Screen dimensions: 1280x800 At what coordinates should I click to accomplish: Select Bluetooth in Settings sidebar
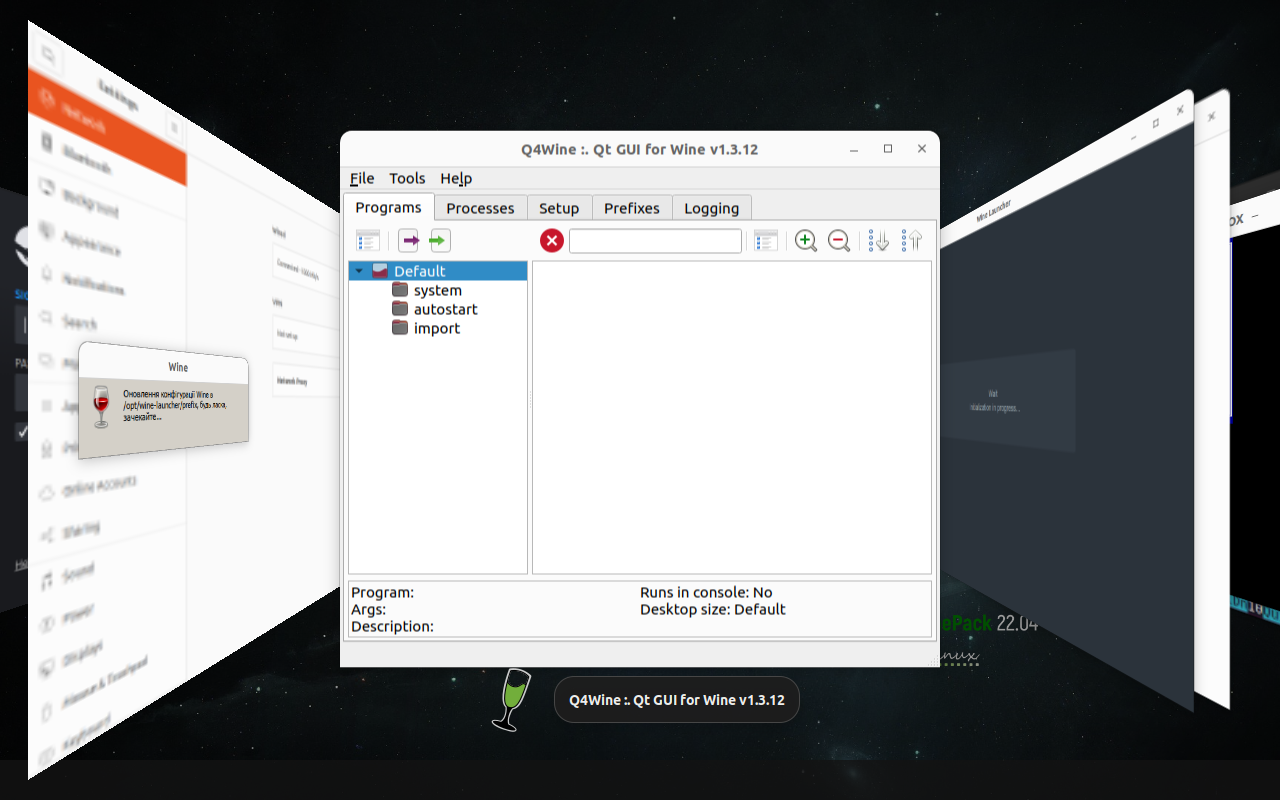coord(87,157)
